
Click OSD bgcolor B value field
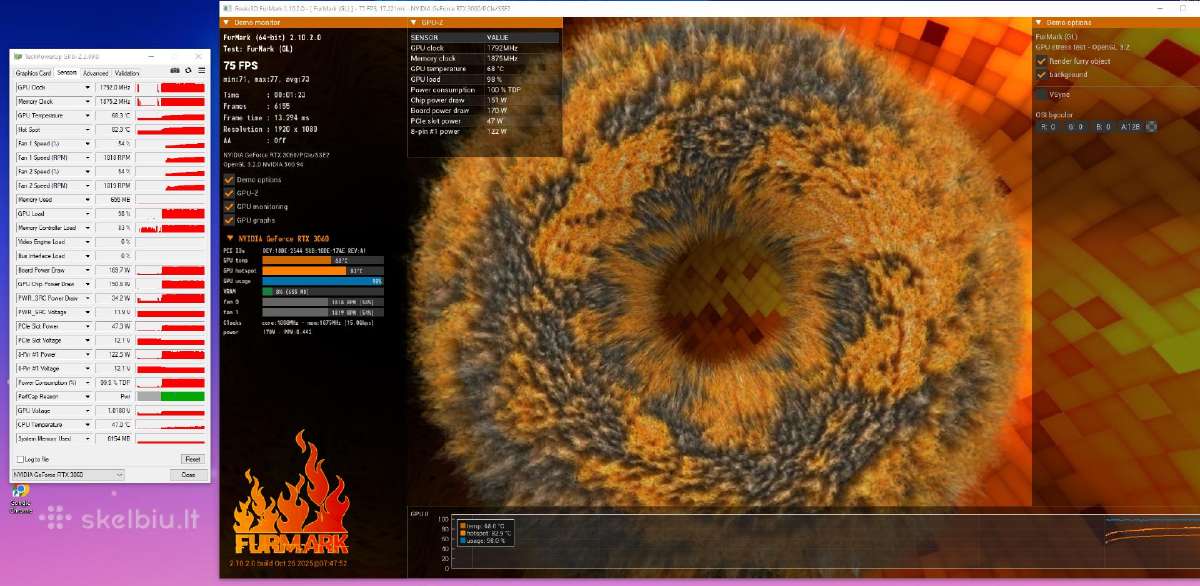pyautogui.click(x=1102, y=127)
